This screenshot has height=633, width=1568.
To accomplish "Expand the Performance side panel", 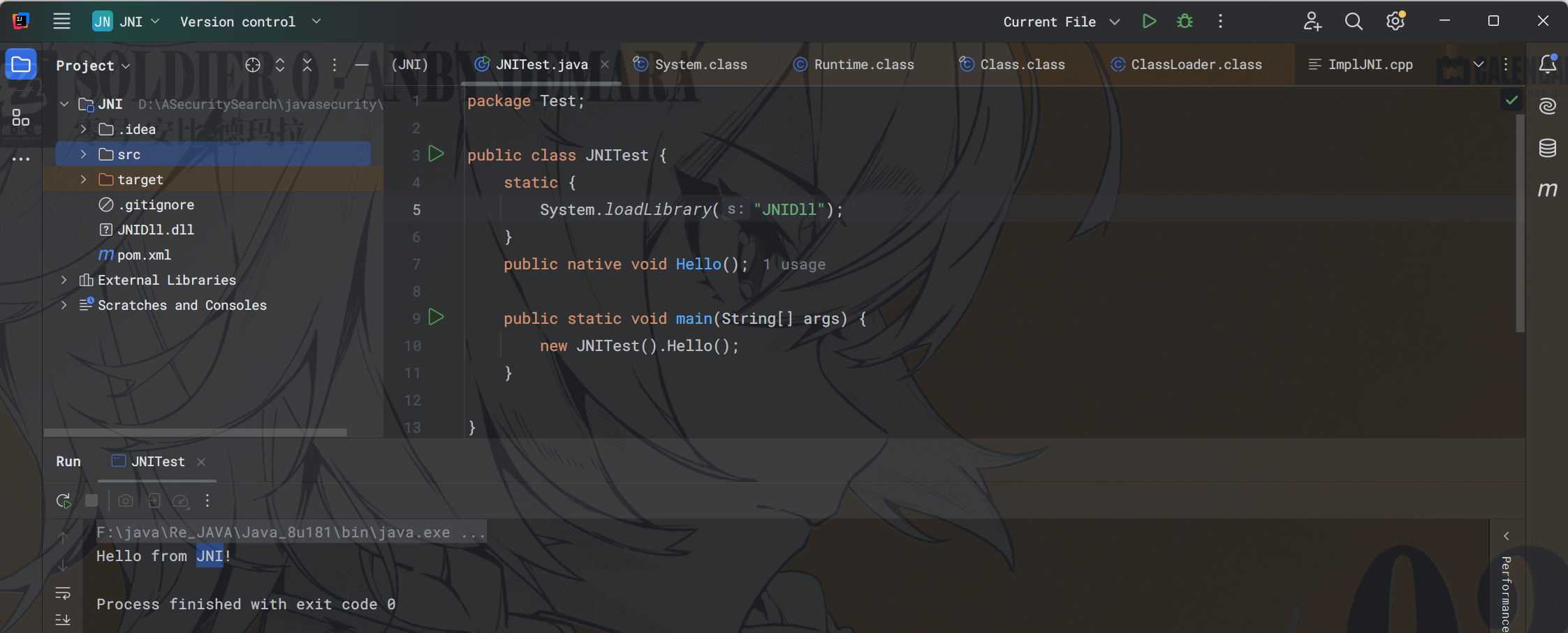I will click(x=1507, y=535).
